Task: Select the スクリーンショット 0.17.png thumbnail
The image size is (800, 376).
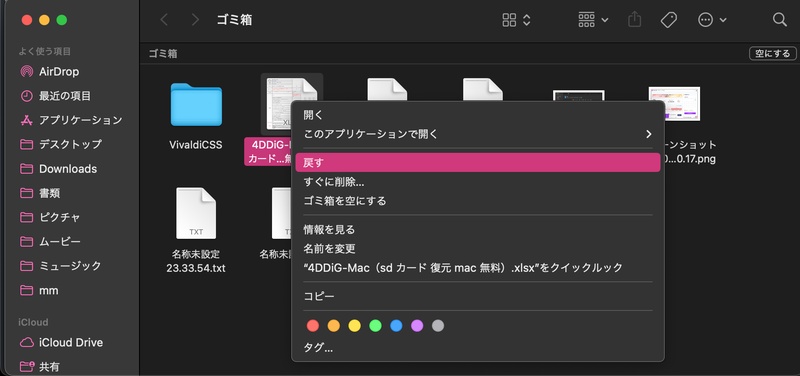Action: click(674, 104)
